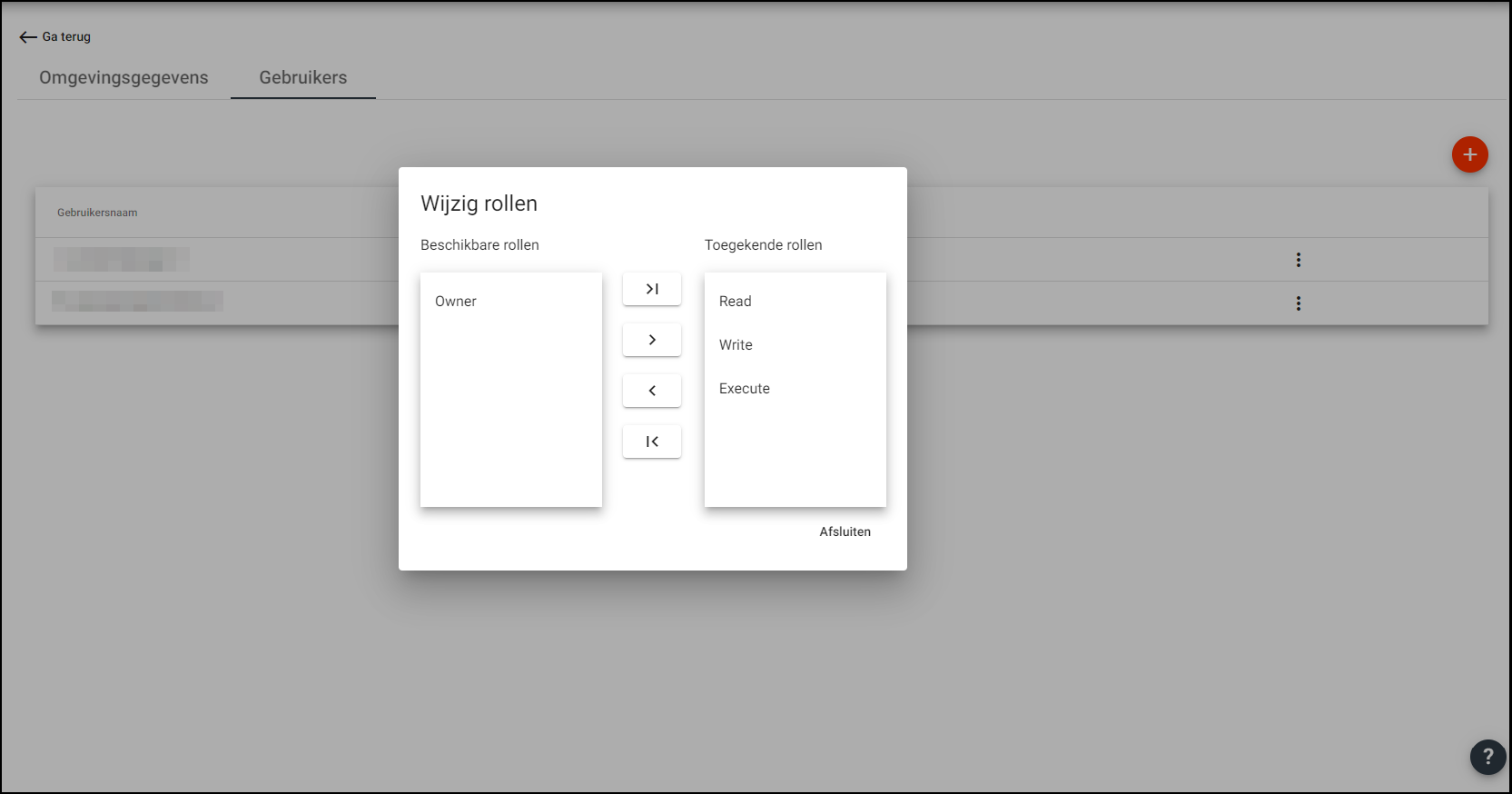The height and width of the screenshot is (794, 1512).
Task: Select the Execute role in assigned list
Action: pos(745,389)
